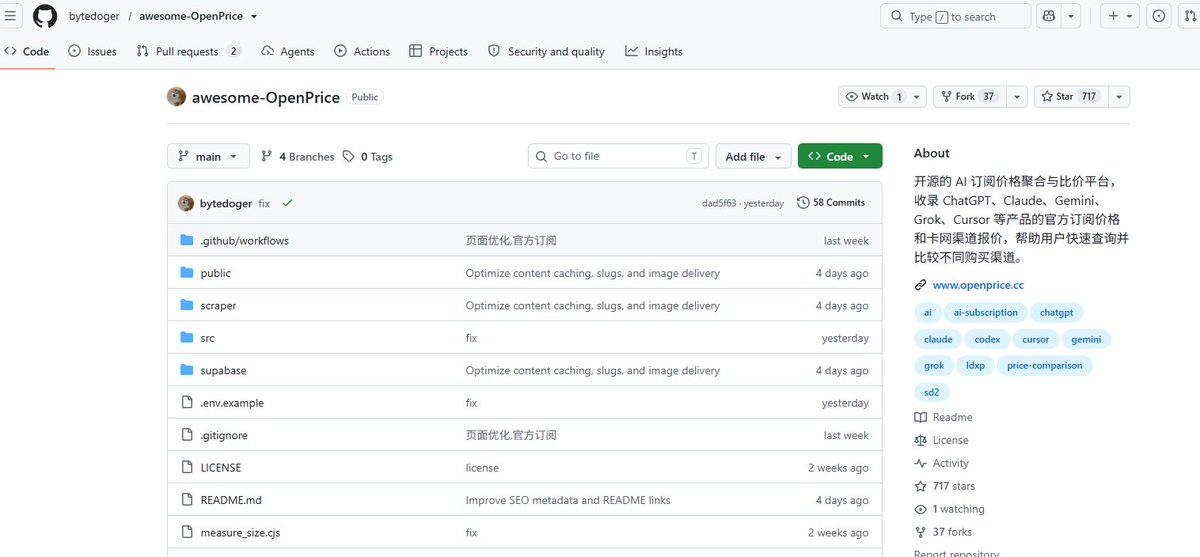Switch to the Pull requests tab
The image size is (1200, 557).
click(x=189, y=52)
